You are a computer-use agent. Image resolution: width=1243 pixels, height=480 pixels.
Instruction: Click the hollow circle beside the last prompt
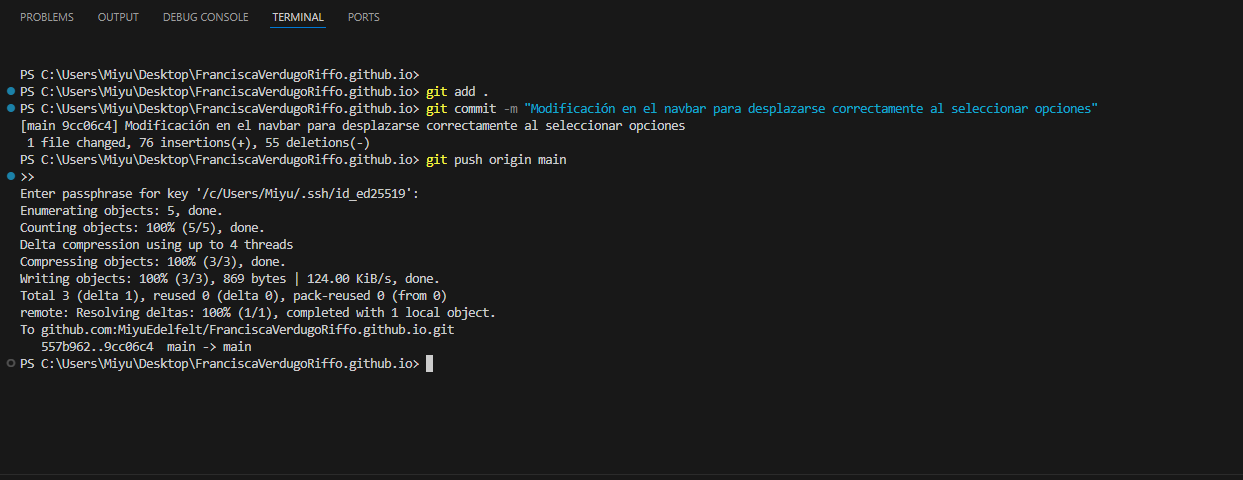click(11, 364)
